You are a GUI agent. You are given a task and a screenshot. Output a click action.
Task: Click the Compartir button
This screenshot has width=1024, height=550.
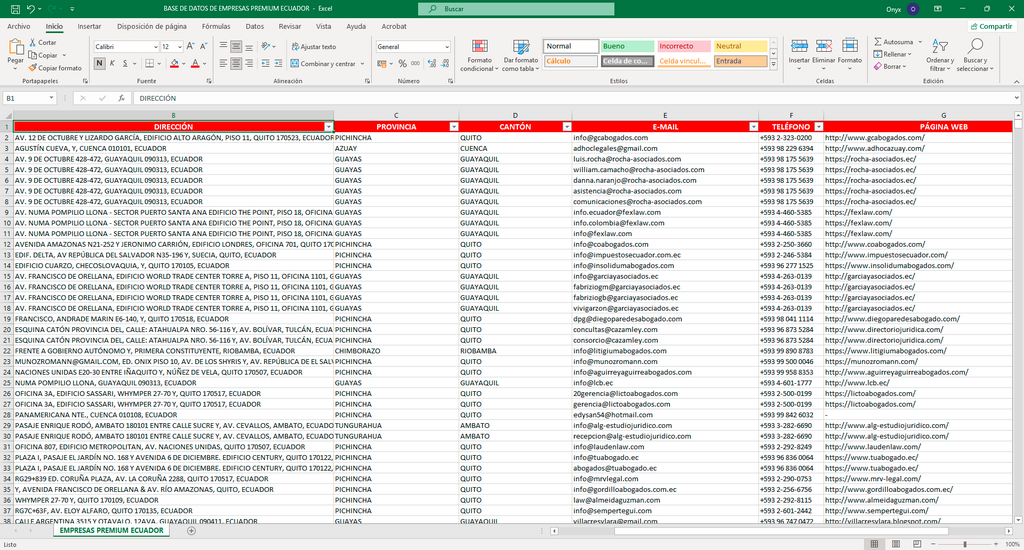coord(990,26)
